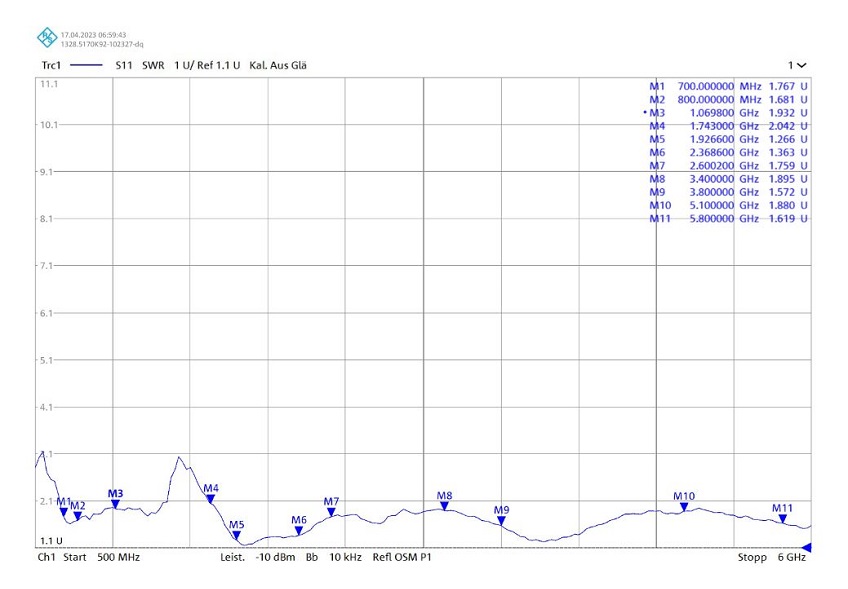Viewport: 848px width, 589px height.
Task: Select marker M4 triangle on the trace
Action: (x=211, y=499)
